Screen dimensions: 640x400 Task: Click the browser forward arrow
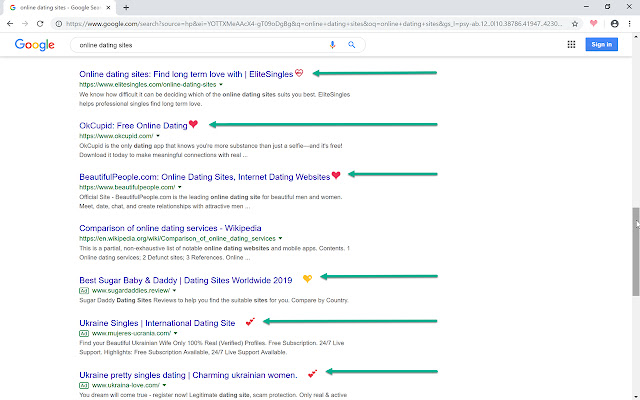pyautogui.click(x=25, y=24)
